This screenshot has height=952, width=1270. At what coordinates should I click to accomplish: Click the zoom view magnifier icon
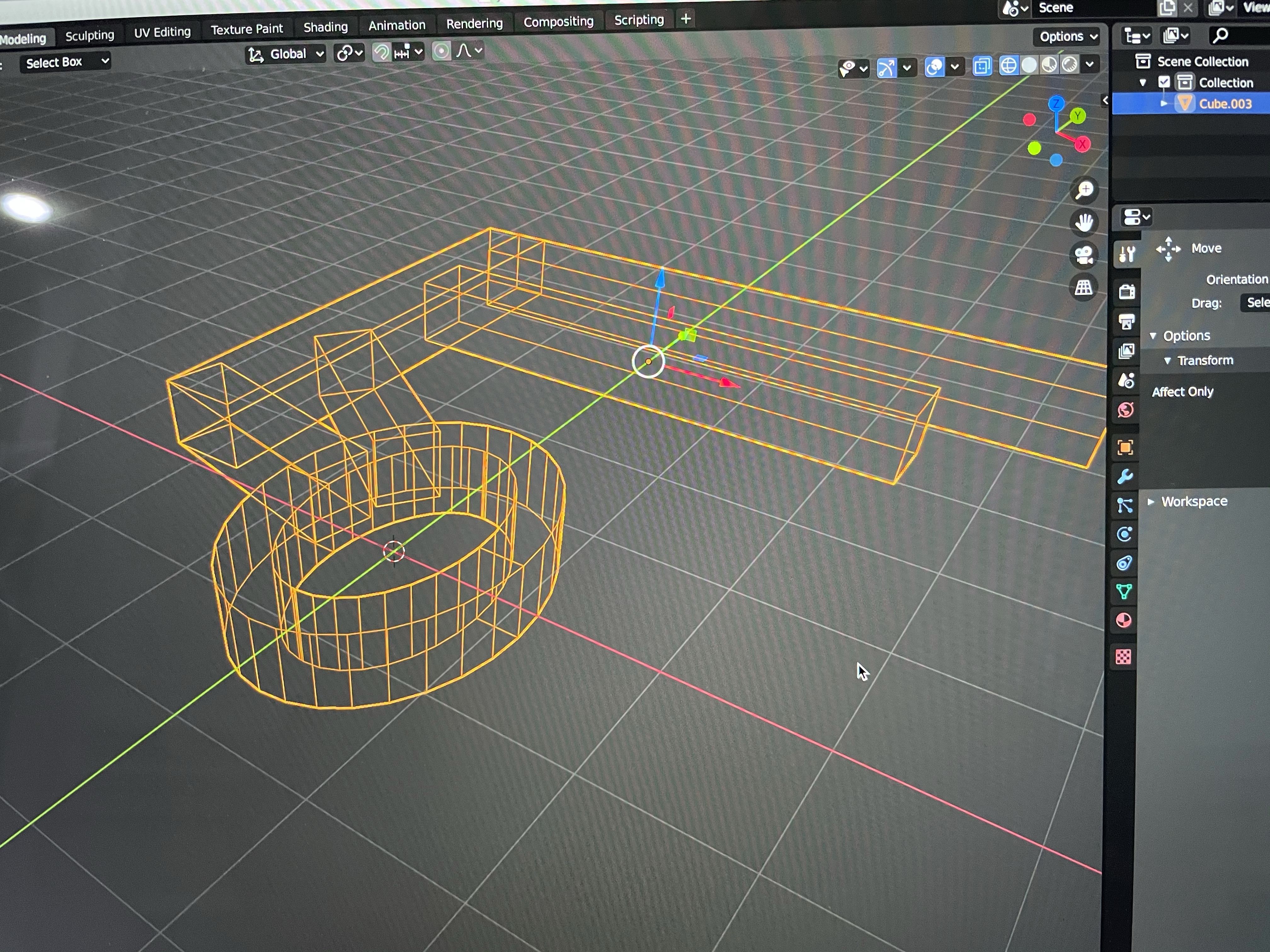point(1084,190)
